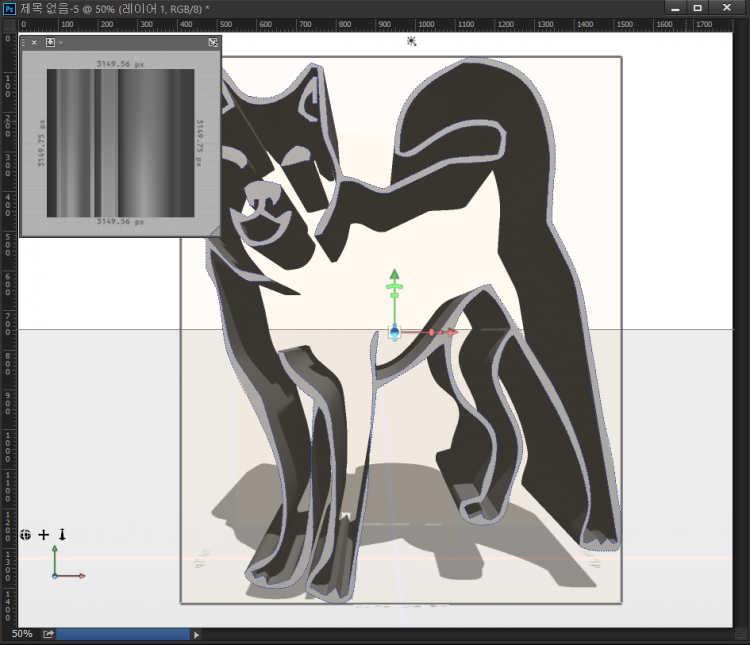Click the export share icon in status bar
The image size is (750, 645).
47,634
